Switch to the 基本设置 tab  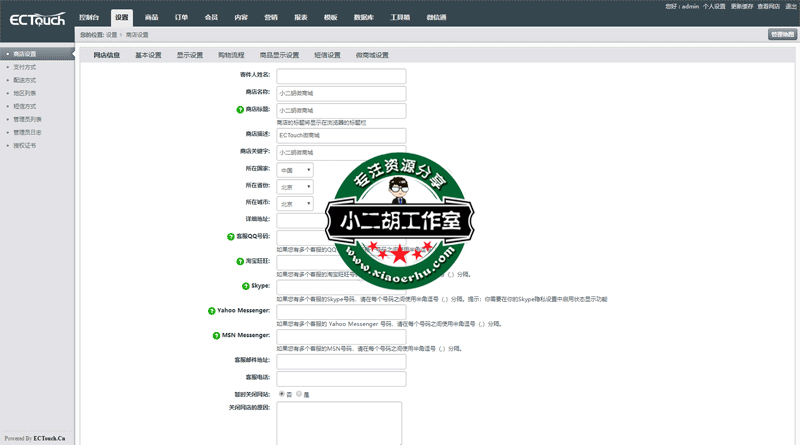pos(148,55)
